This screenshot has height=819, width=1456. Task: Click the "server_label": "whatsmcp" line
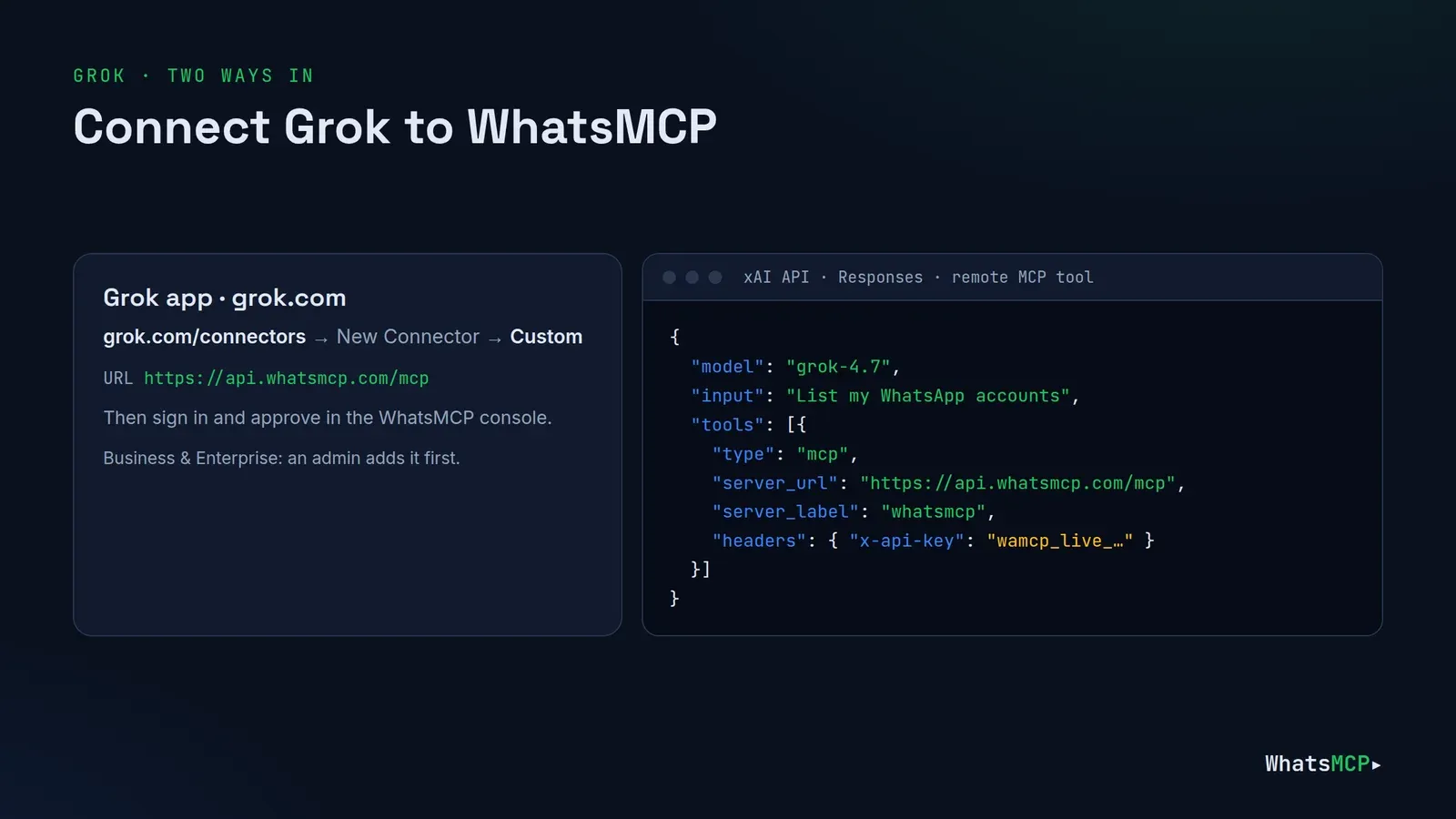(x=854, y=512)
